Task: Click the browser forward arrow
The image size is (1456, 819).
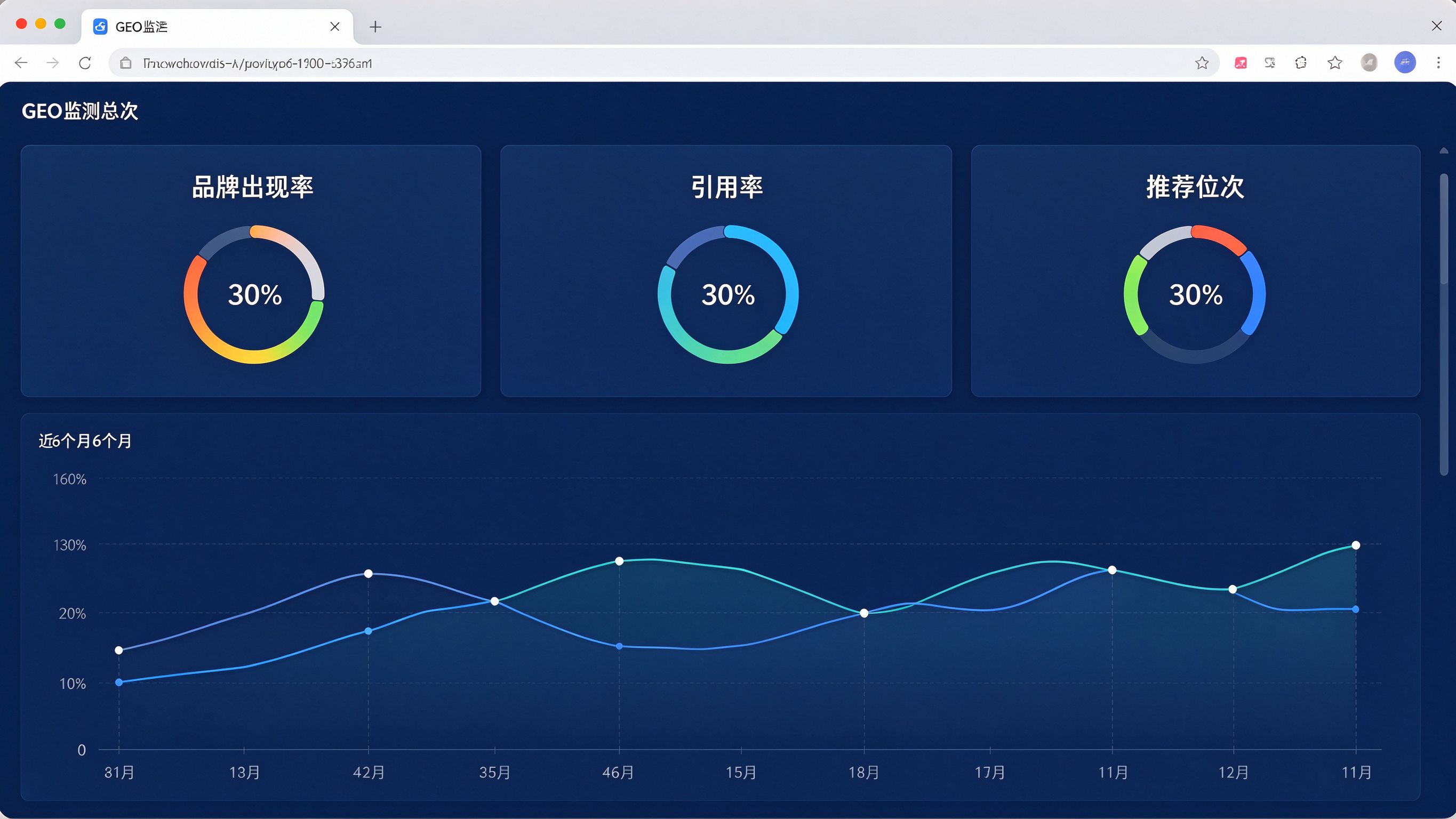Action: [x=53, y=63]
